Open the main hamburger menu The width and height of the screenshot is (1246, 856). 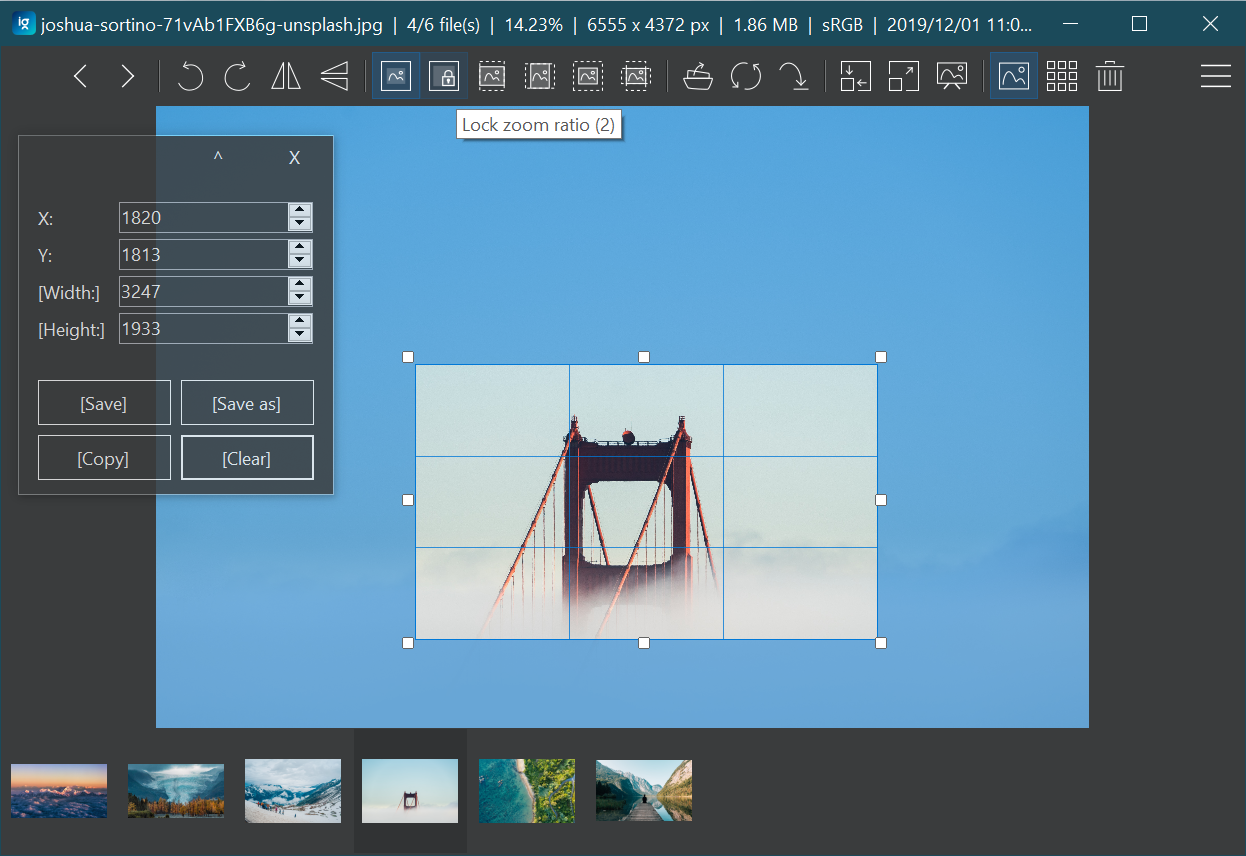1215,76
